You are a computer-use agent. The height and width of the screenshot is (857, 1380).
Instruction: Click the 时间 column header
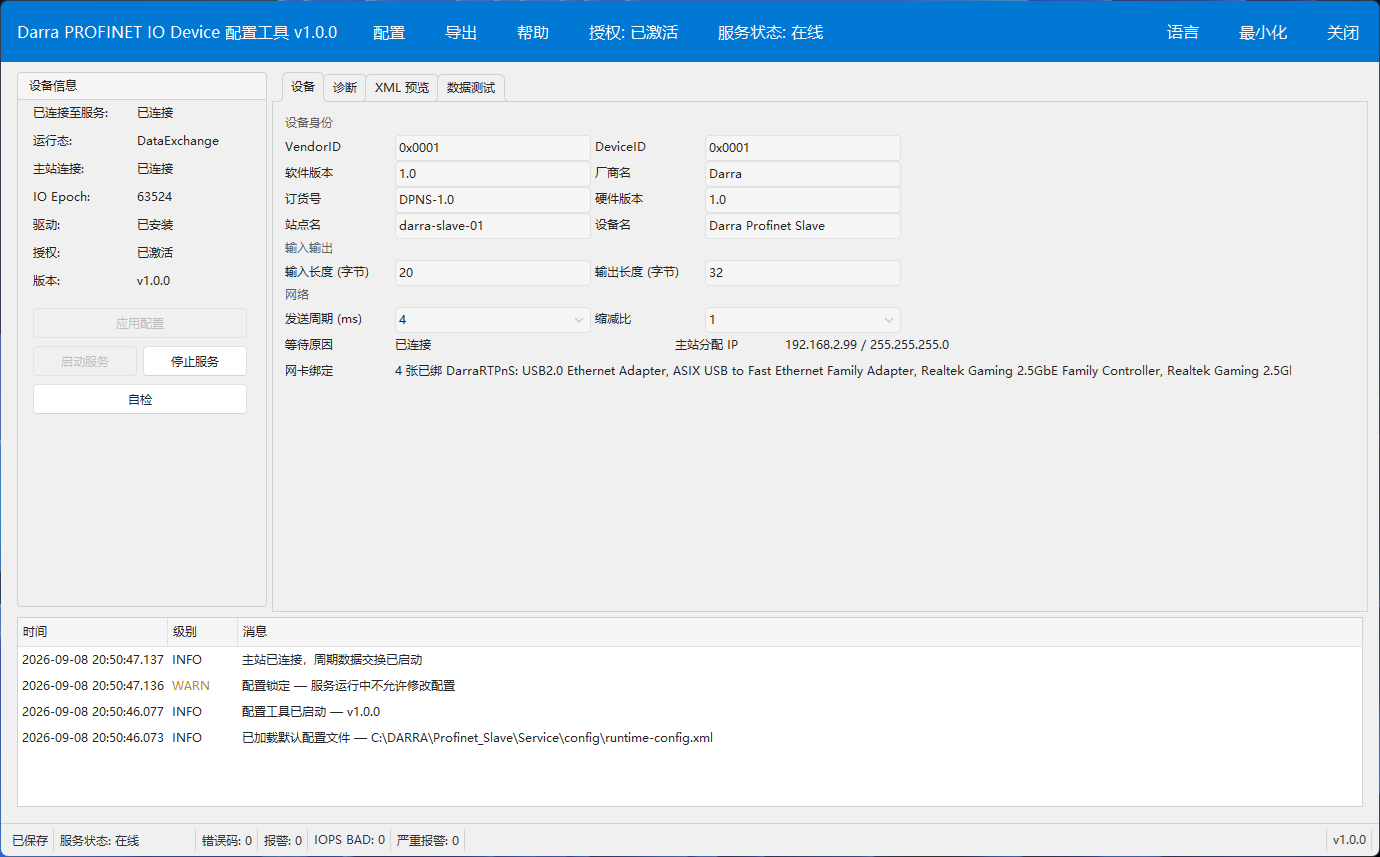[x=93, y=632]
